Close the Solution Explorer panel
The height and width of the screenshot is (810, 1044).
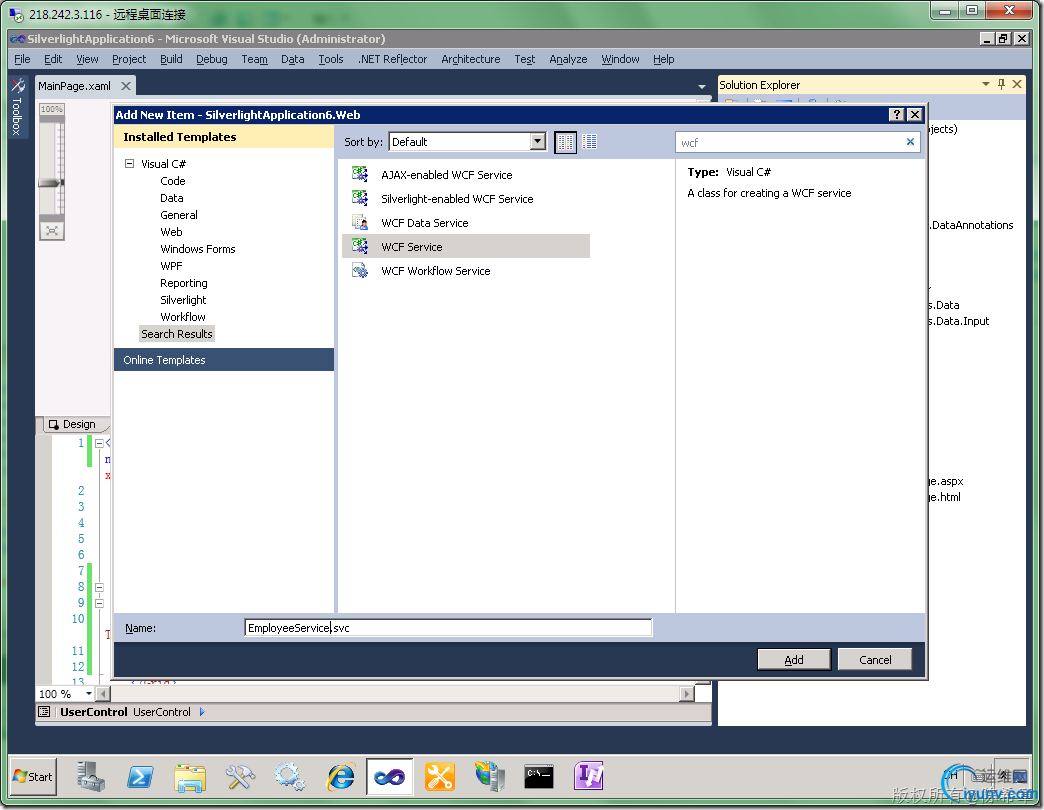click(x=1017, y=84)
